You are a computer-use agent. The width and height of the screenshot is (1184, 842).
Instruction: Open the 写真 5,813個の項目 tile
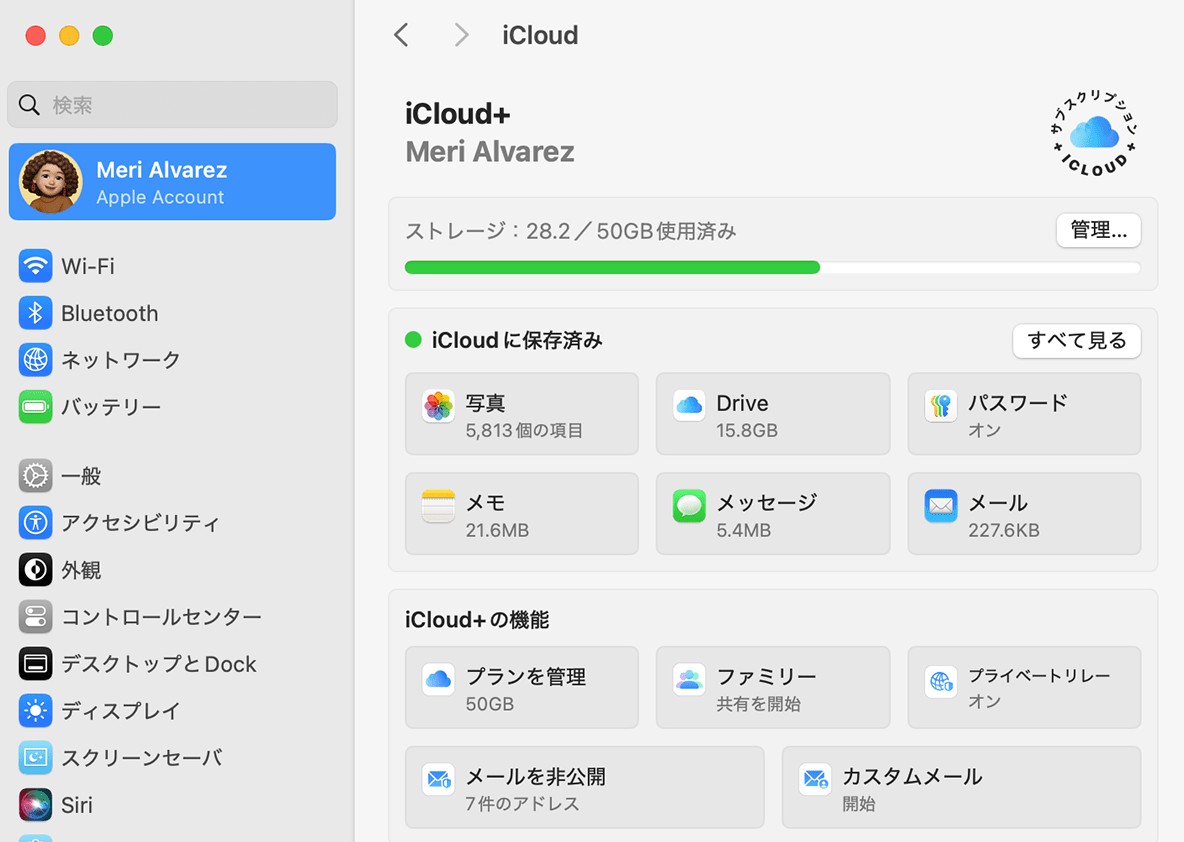point(522,414)
